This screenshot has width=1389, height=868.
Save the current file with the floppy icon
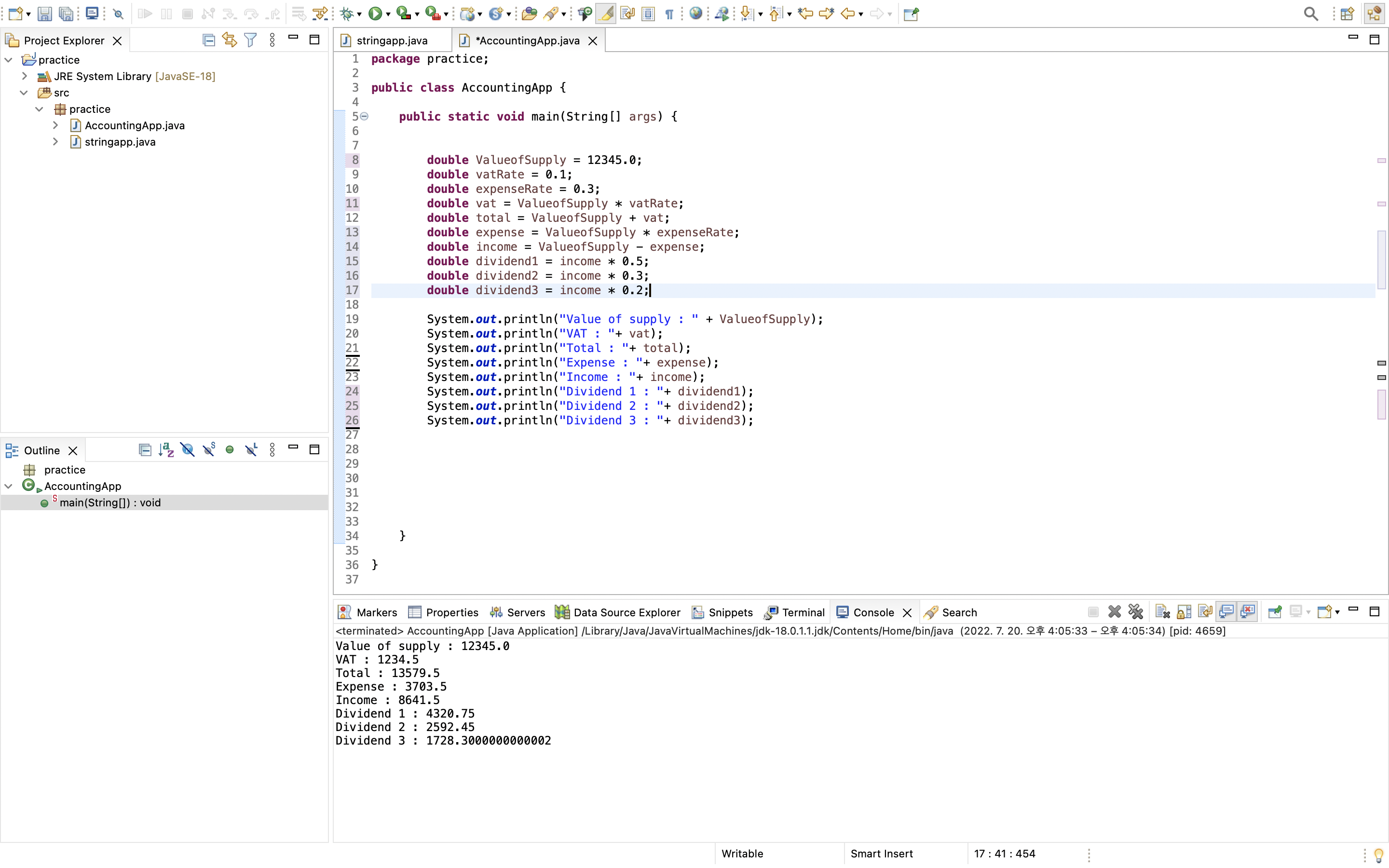point(45,14)
